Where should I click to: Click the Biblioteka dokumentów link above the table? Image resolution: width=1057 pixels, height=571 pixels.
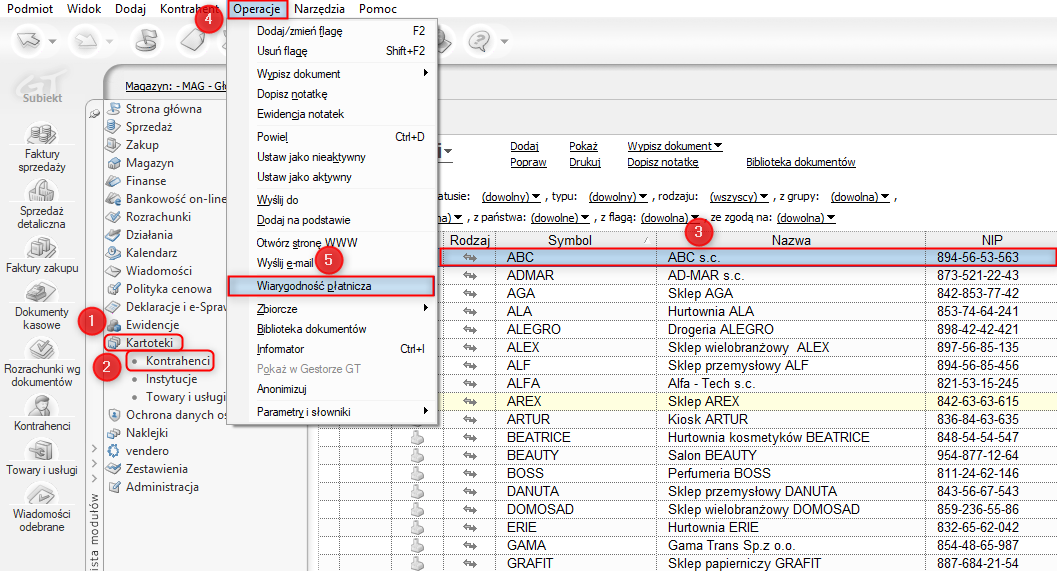click(x=800, y=162)
